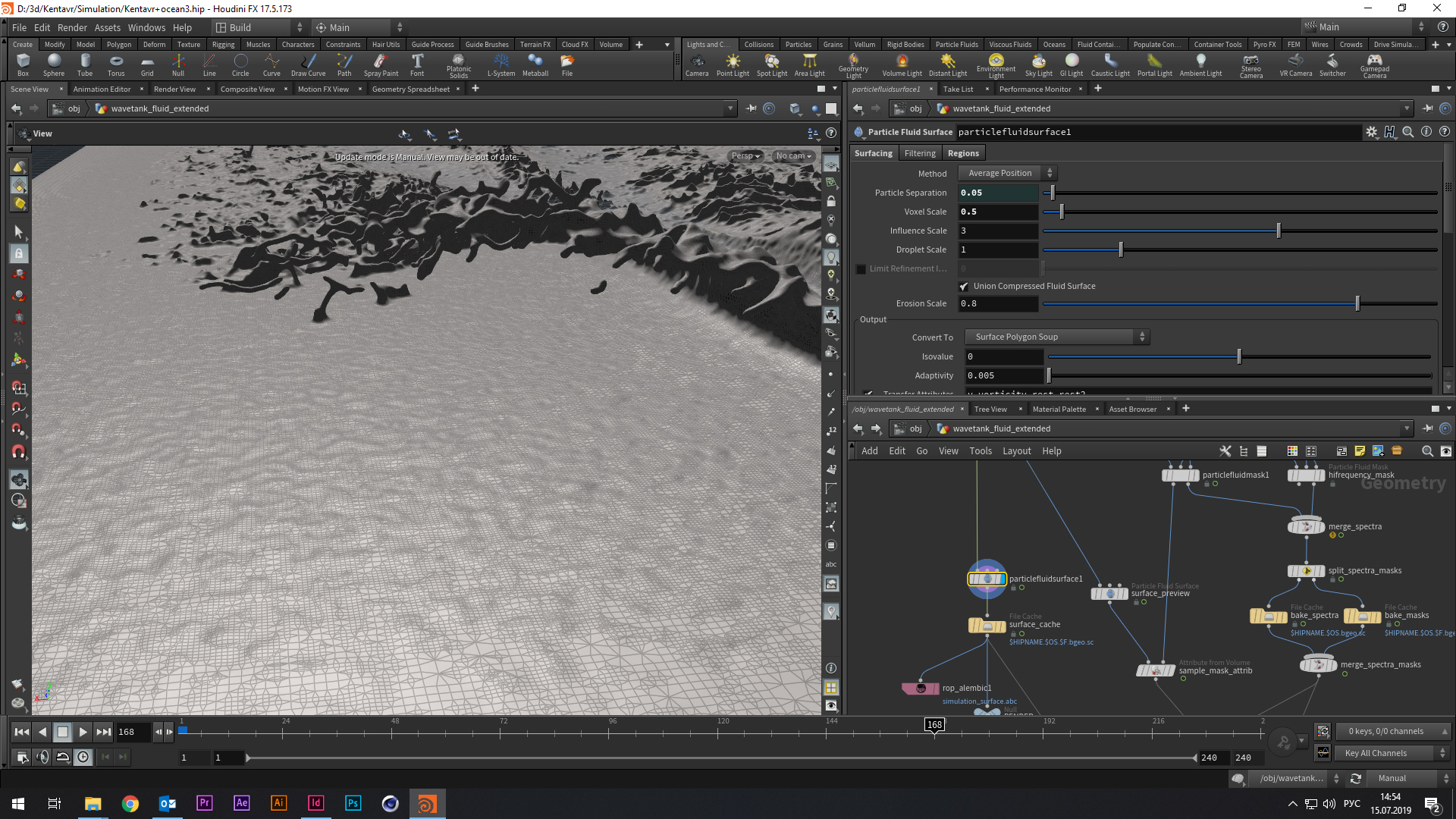The image size is (1456, 819).
Task: Launch After Effects from the taskbar
Action: click(241, 803)
